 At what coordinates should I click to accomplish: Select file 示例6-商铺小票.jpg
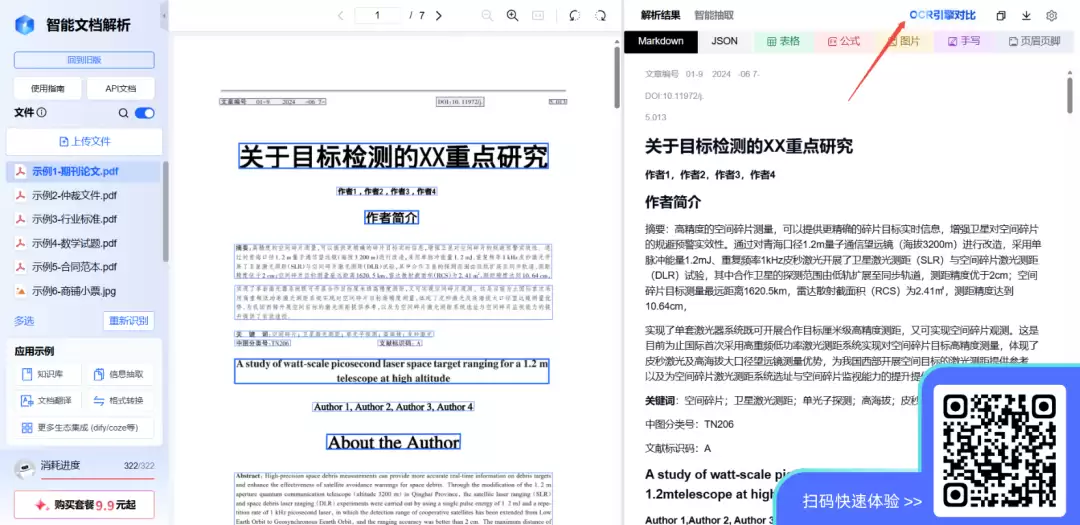pyautogui.click(x=84, y=291)
